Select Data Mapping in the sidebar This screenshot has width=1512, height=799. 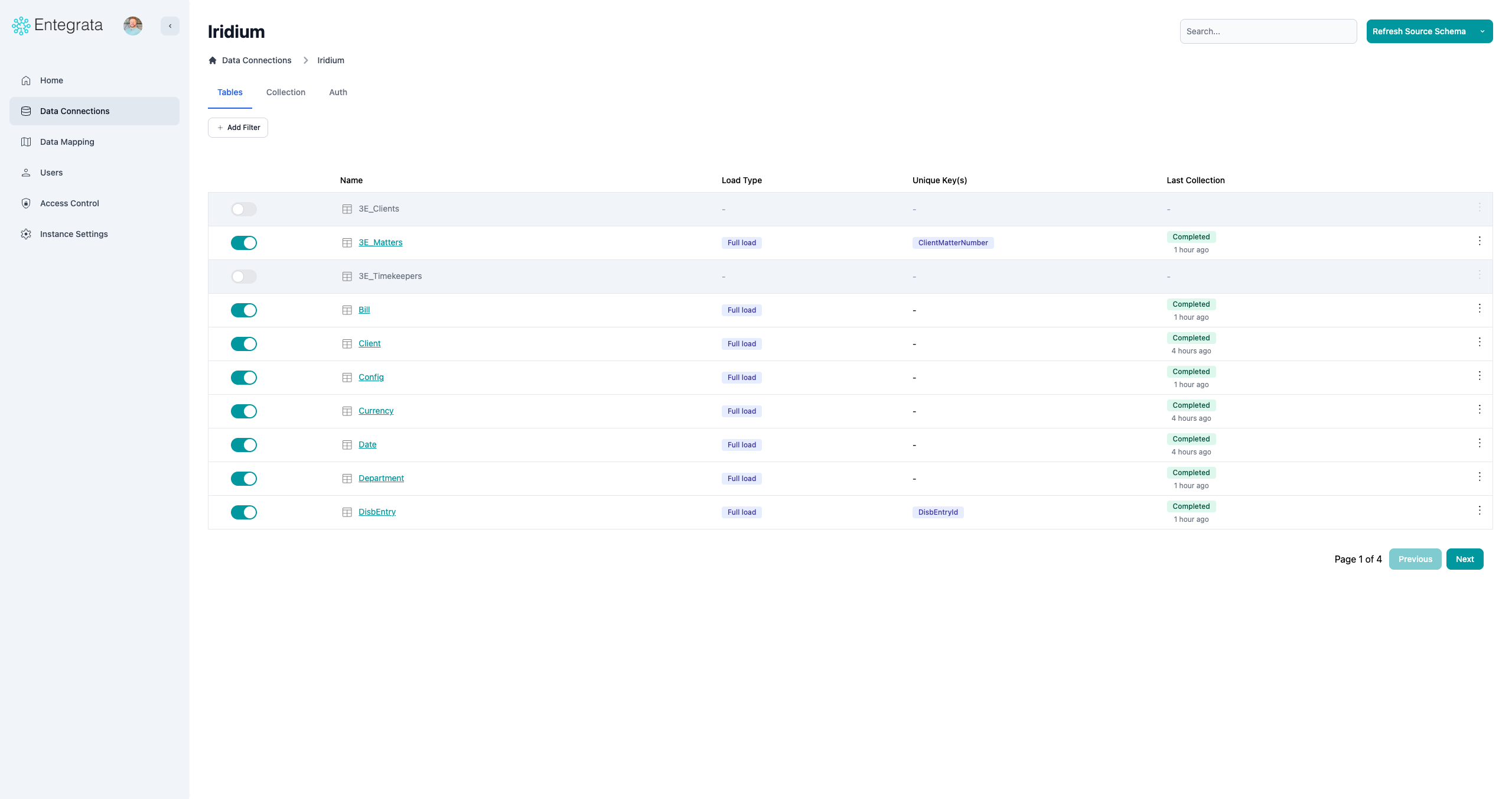tap(67, 142)
